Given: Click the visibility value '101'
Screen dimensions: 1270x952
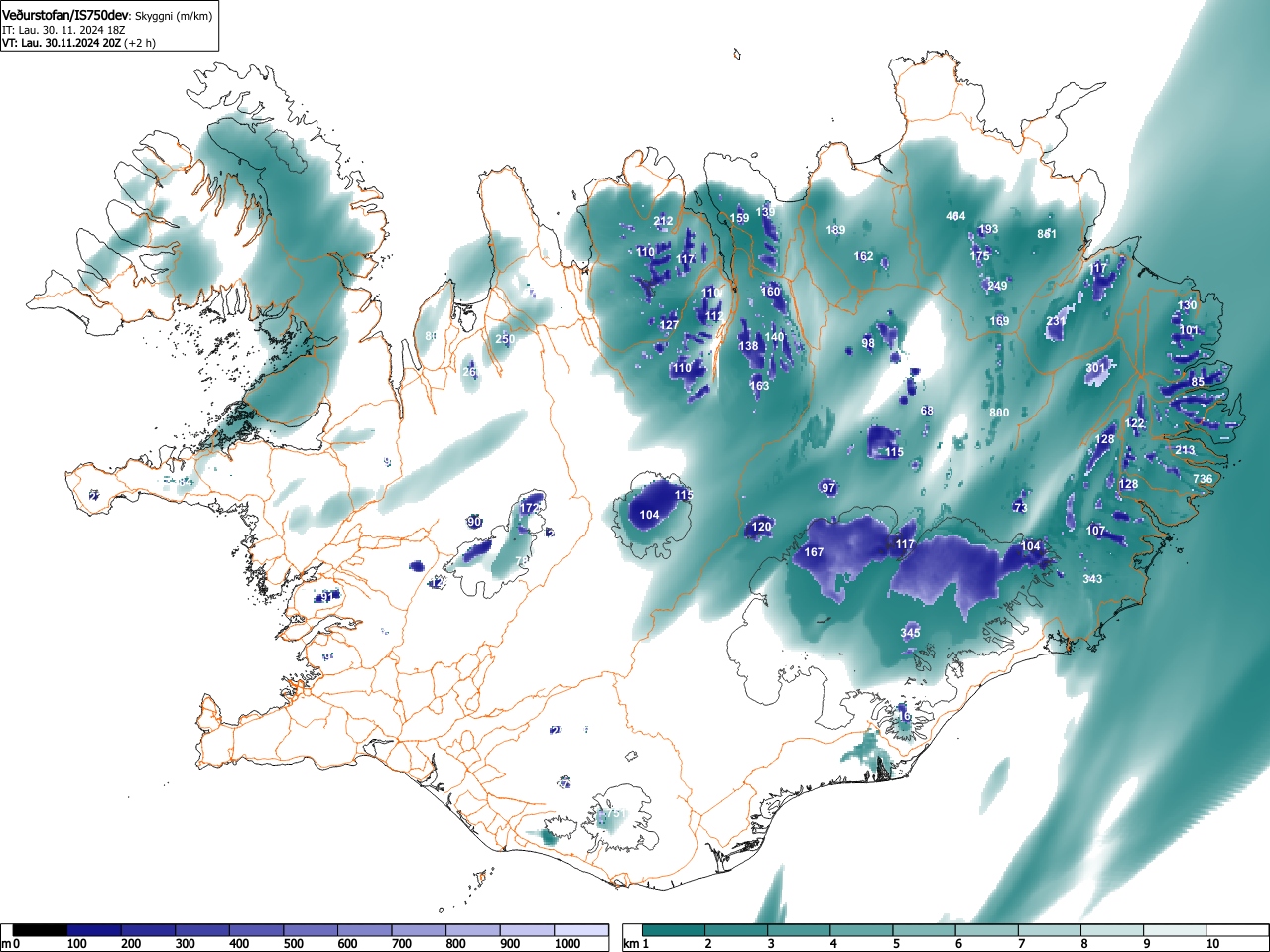Looking at the screenshot, I should [1189, 330].
